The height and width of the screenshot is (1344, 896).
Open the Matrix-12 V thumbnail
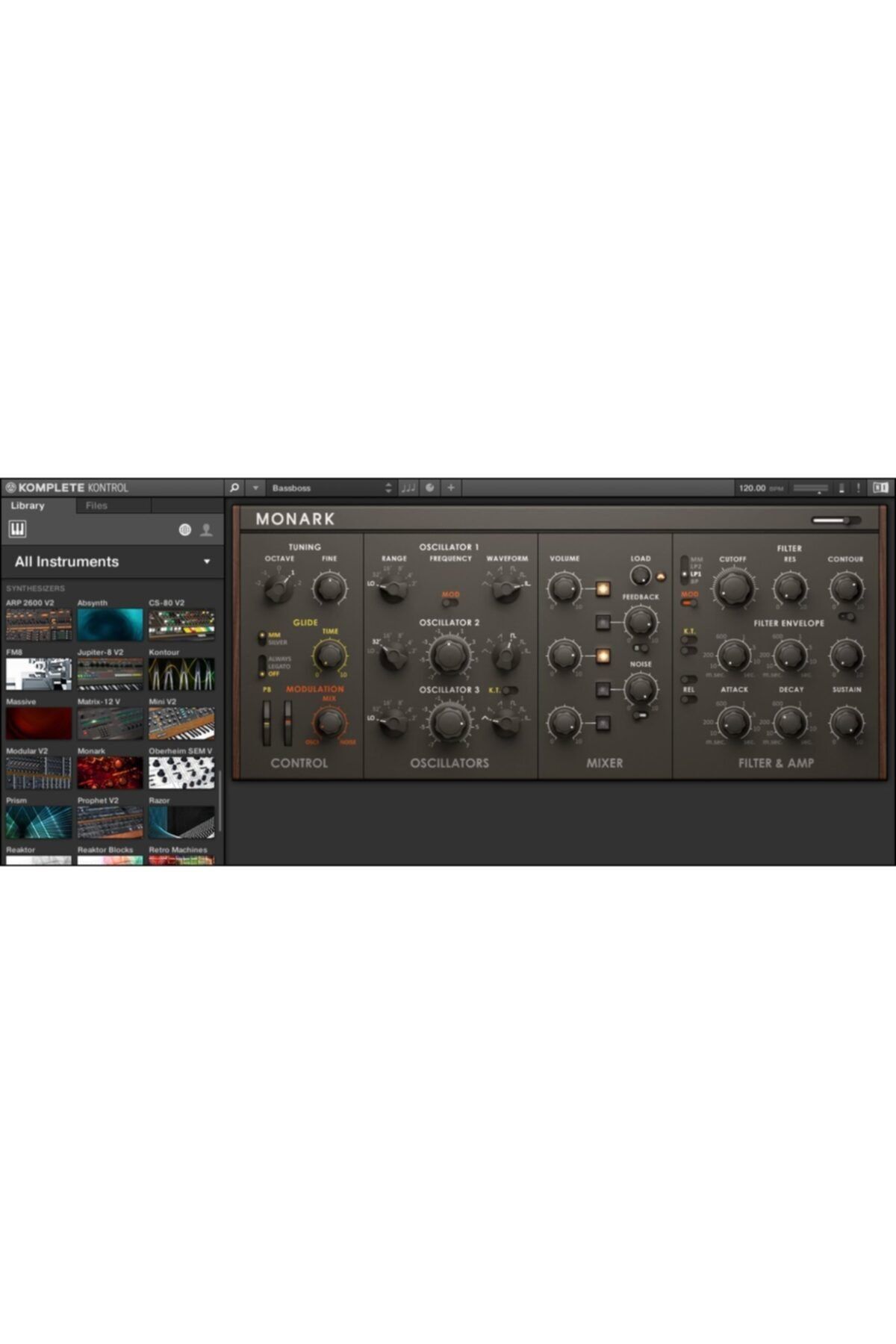coord(110,724)
